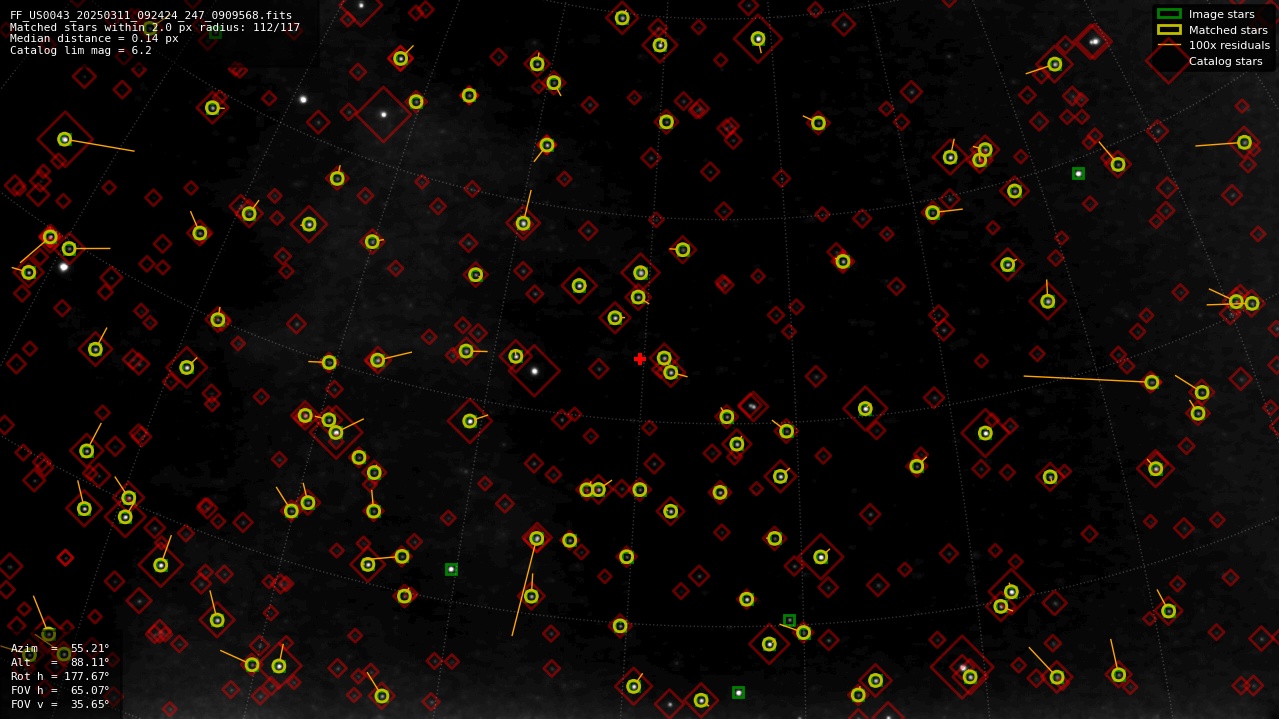
Task: Click the red cross at image center
Action: [x=640, y=359]
